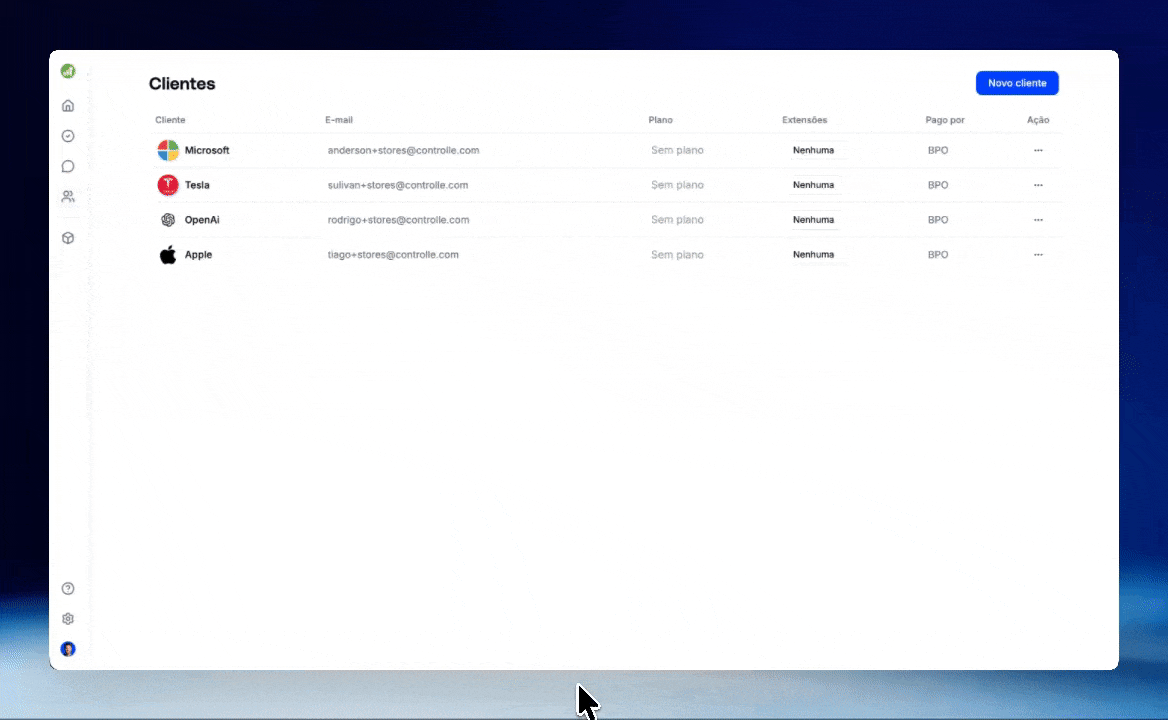Image resolution: width=1168 pixels, height=720 pixels.
Task: Click the Microsoft logo thumbnail
Action: (x=168, y=150)
